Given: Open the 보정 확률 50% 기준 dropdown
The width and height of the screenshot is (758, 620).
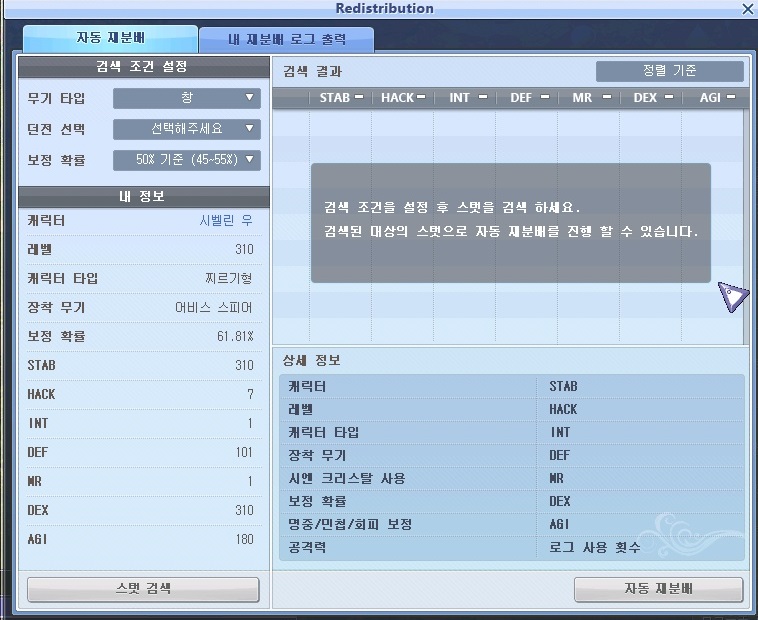Looking at the screenshot, I should point(187,160).
